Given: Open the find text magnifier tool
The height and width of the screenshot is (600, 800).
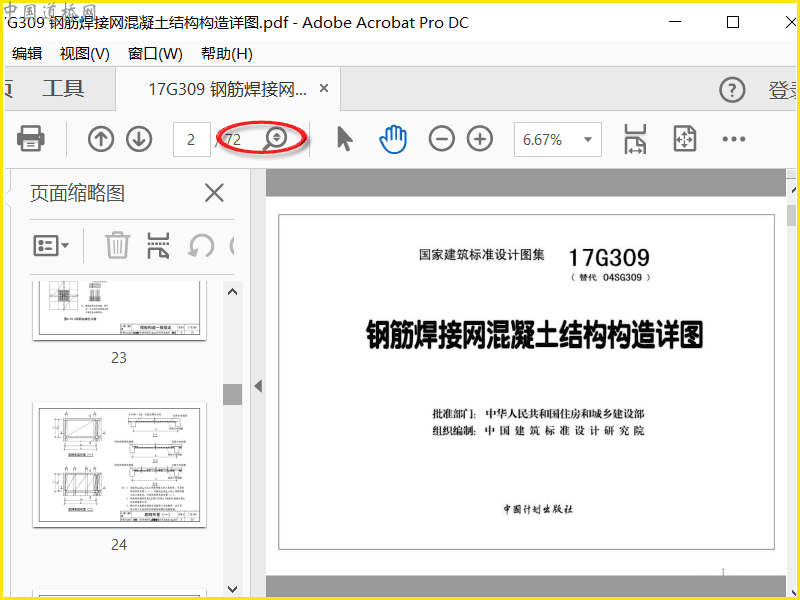Looking at the screenshot, I should (x=276, y=139).
